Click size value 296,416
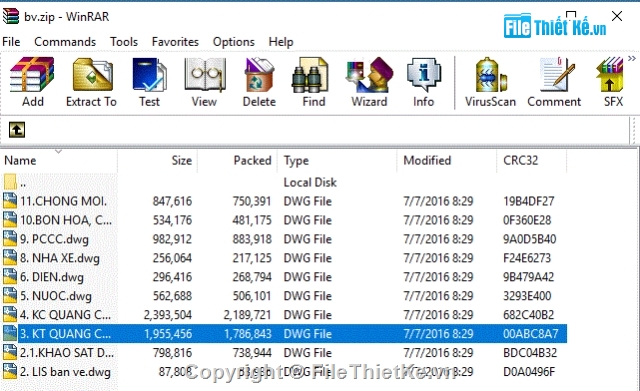 click(172, 277)
